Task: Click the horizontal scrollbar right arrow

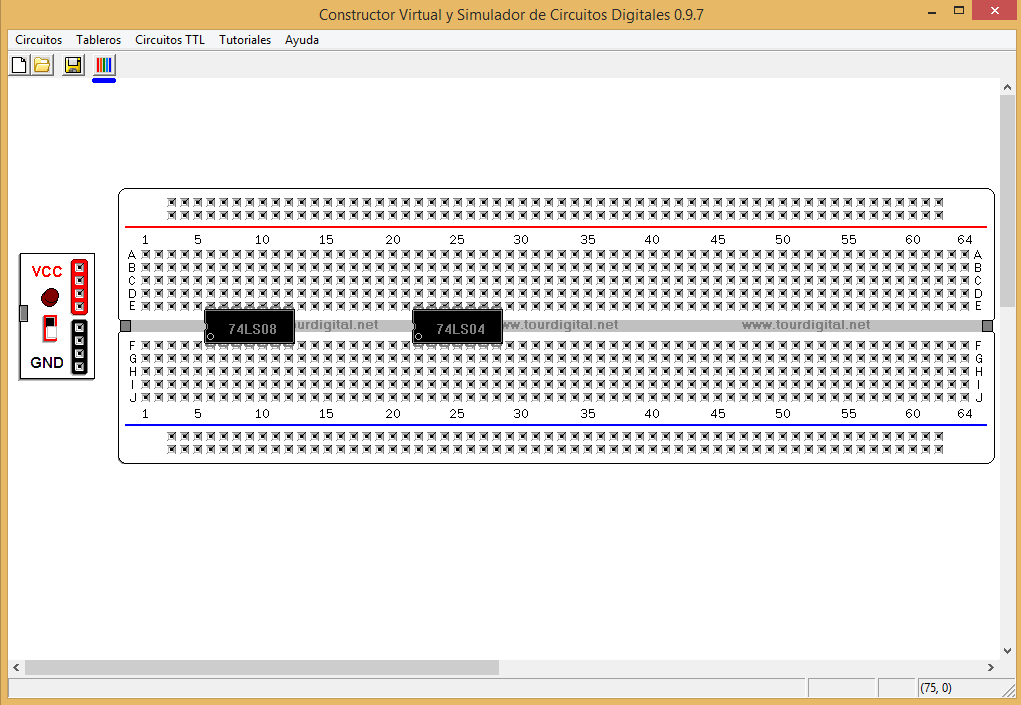Action: (x=991, y=667)
